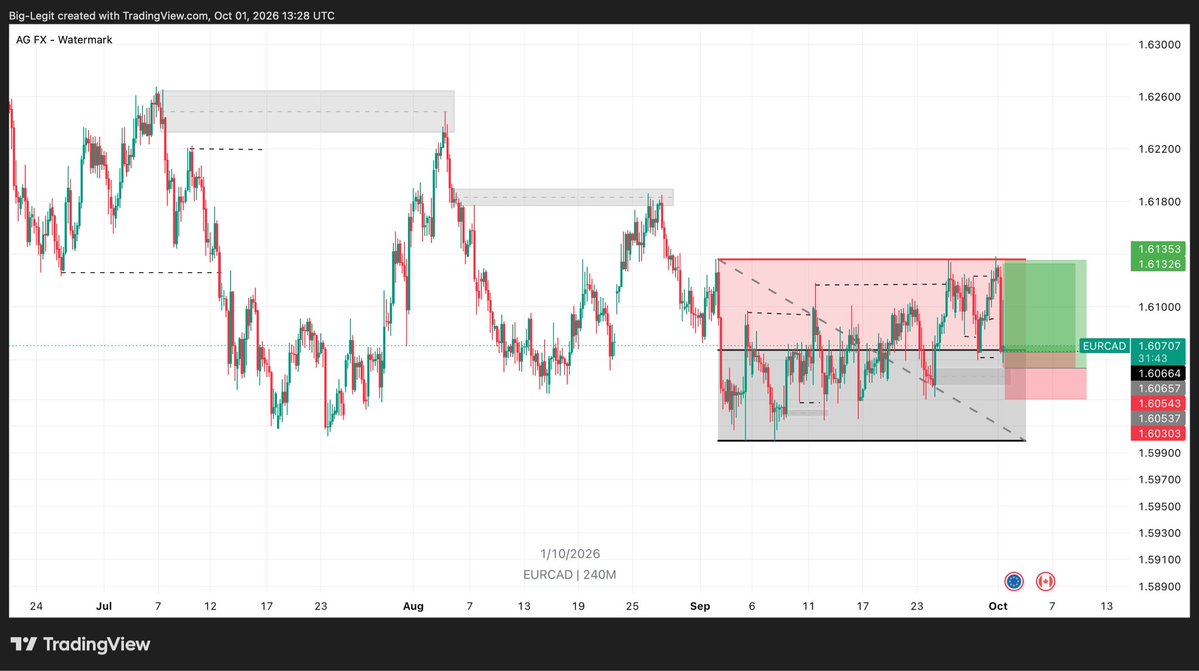Click the gray 1.60657 price tag
Viewport: 1199px width, 671px height.
pos(1158,388)
